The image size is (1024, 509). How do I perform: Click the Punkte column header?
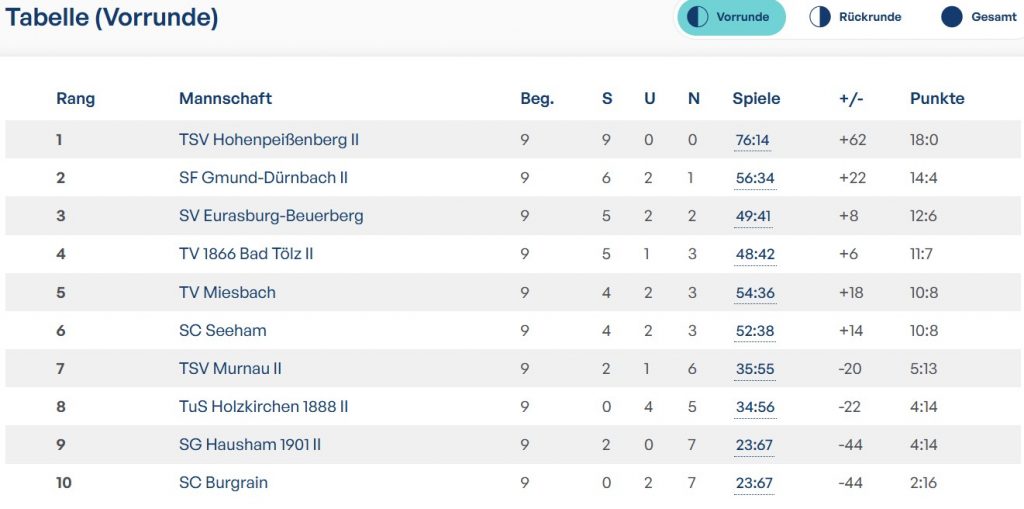pyautogui.click(x=937, y=98)
